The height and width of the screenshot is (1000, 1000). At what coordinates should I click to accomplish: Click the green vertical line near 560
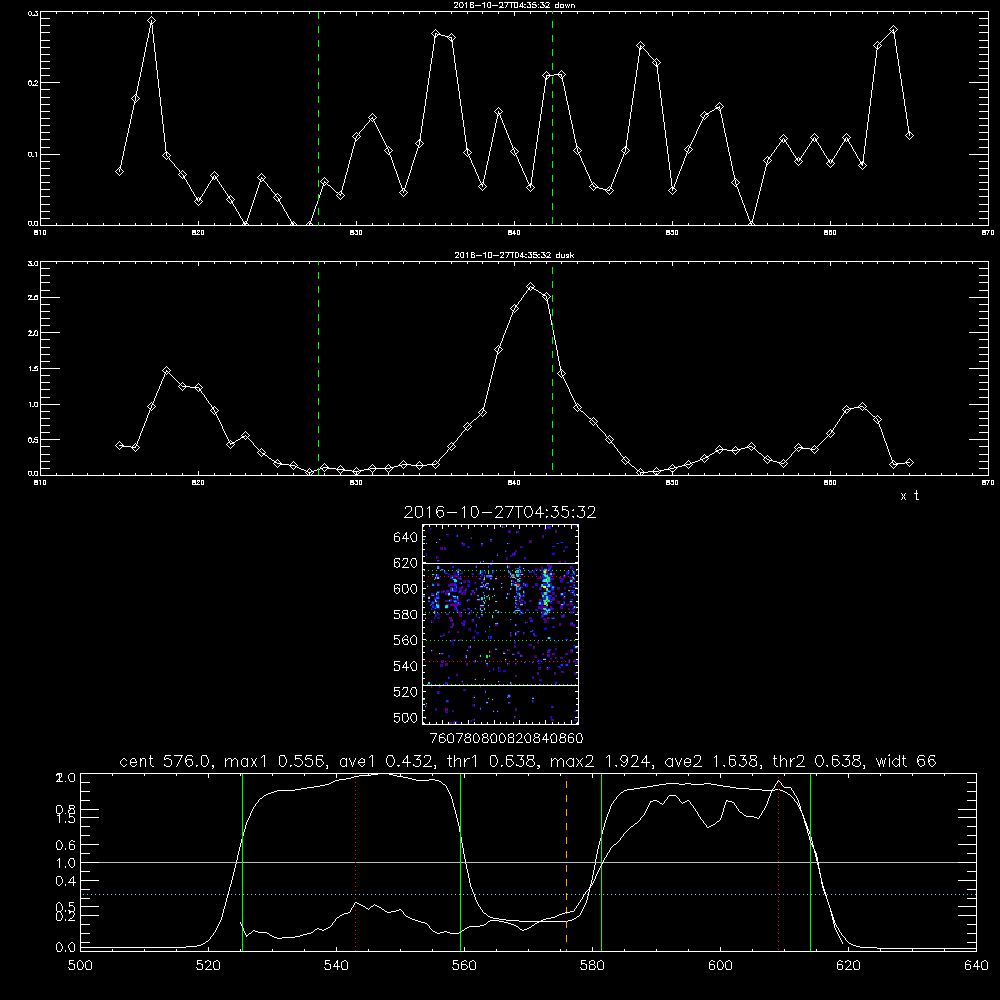coord(460,862)
